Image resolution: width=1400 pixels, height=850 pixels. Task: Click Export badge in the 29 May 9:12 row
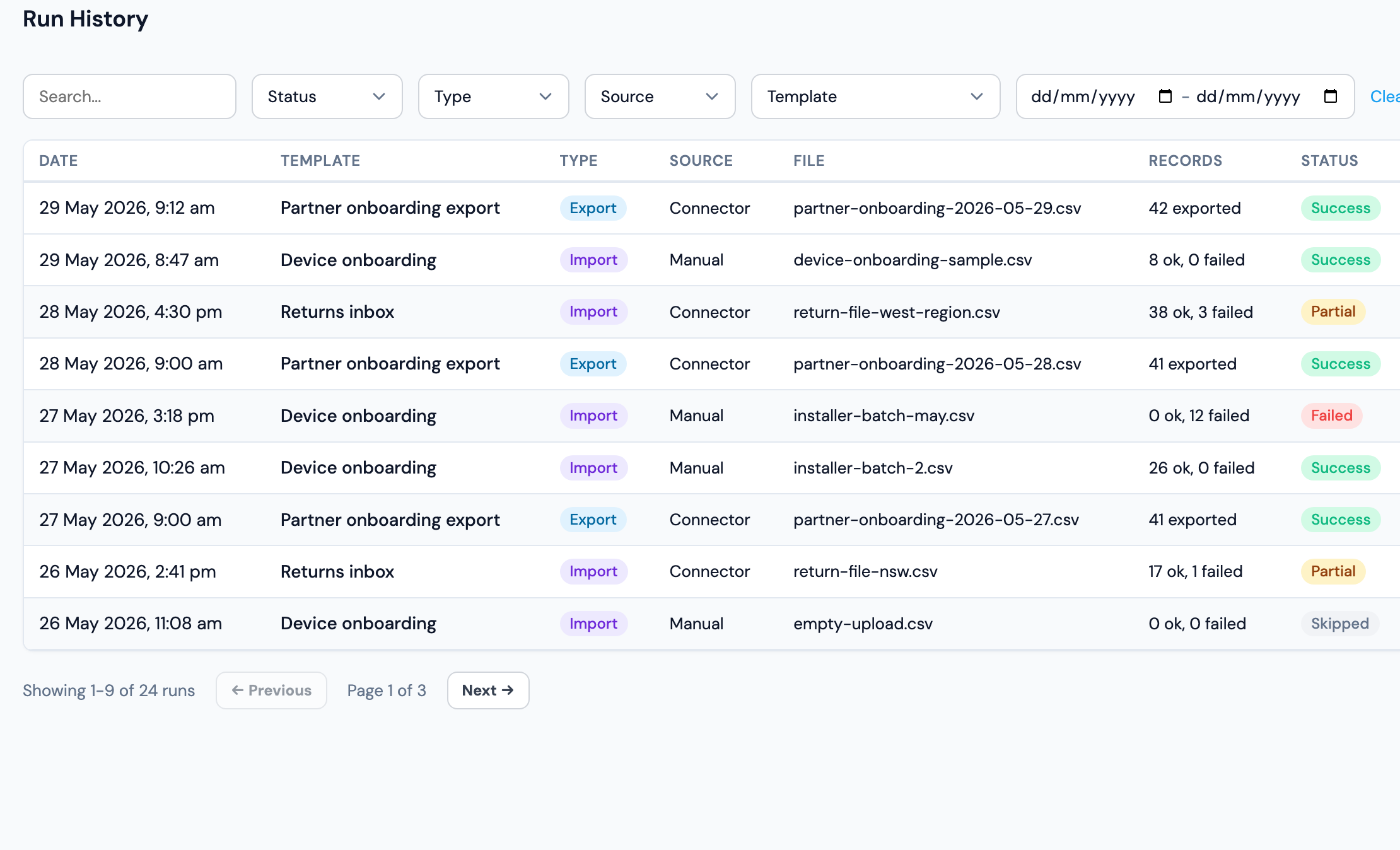tap(593, 208)
